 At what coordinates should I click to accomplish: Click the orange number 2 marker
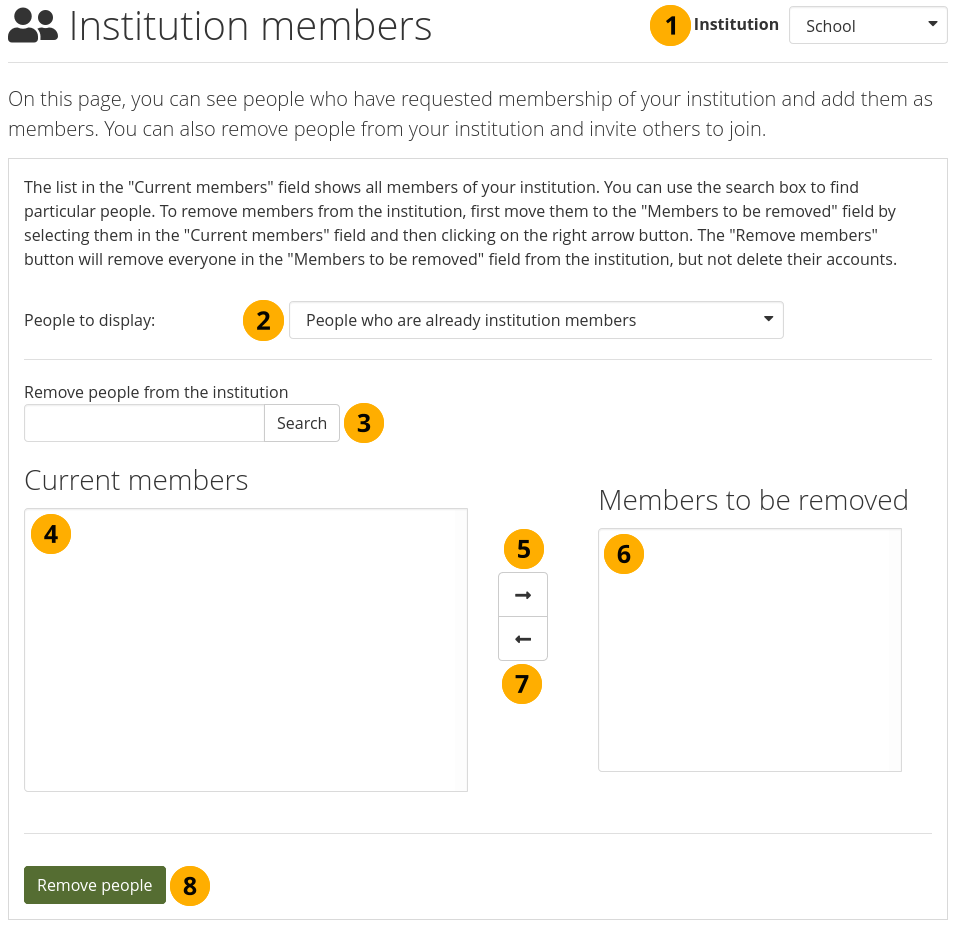[x=263, y=321]
